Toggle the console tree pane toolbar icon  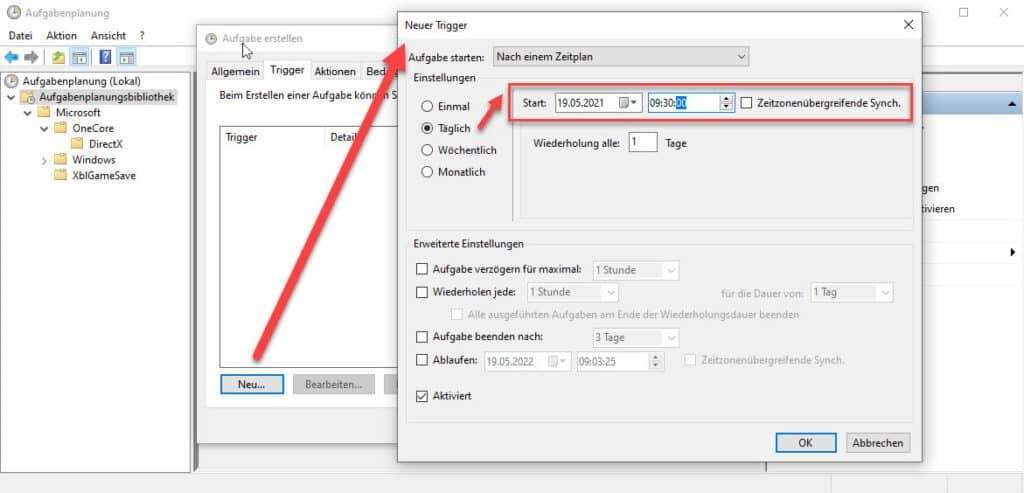tap(80, 57)
